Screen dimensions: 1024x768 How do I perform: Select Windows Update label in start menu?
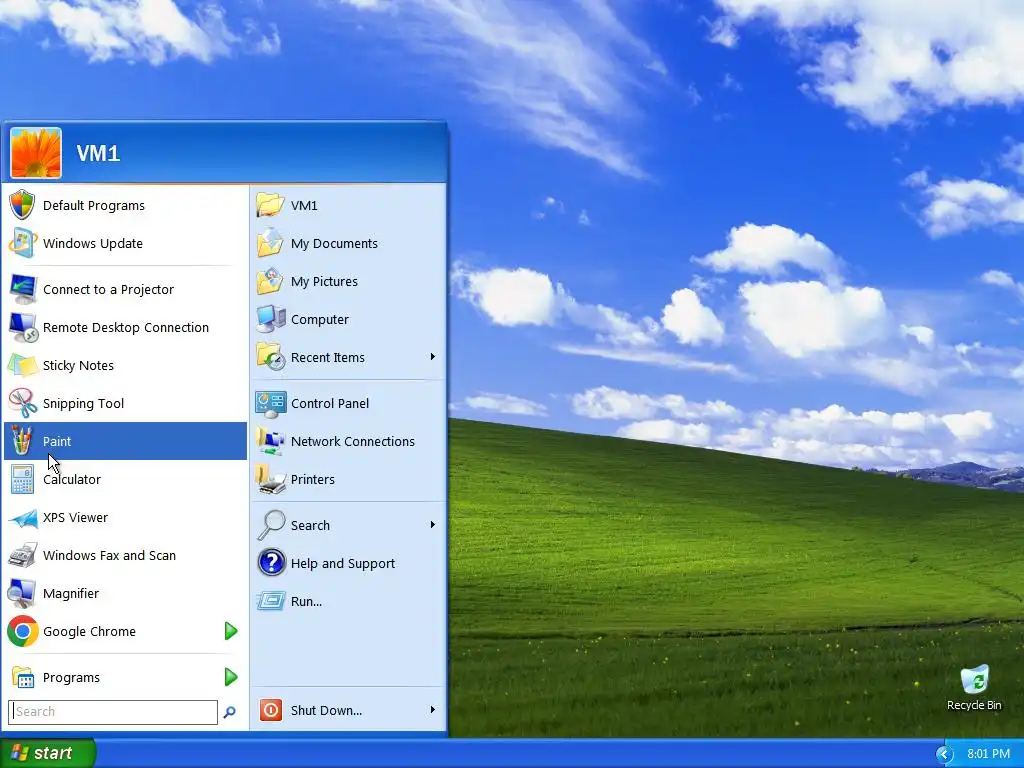click(x=93, y=244)
